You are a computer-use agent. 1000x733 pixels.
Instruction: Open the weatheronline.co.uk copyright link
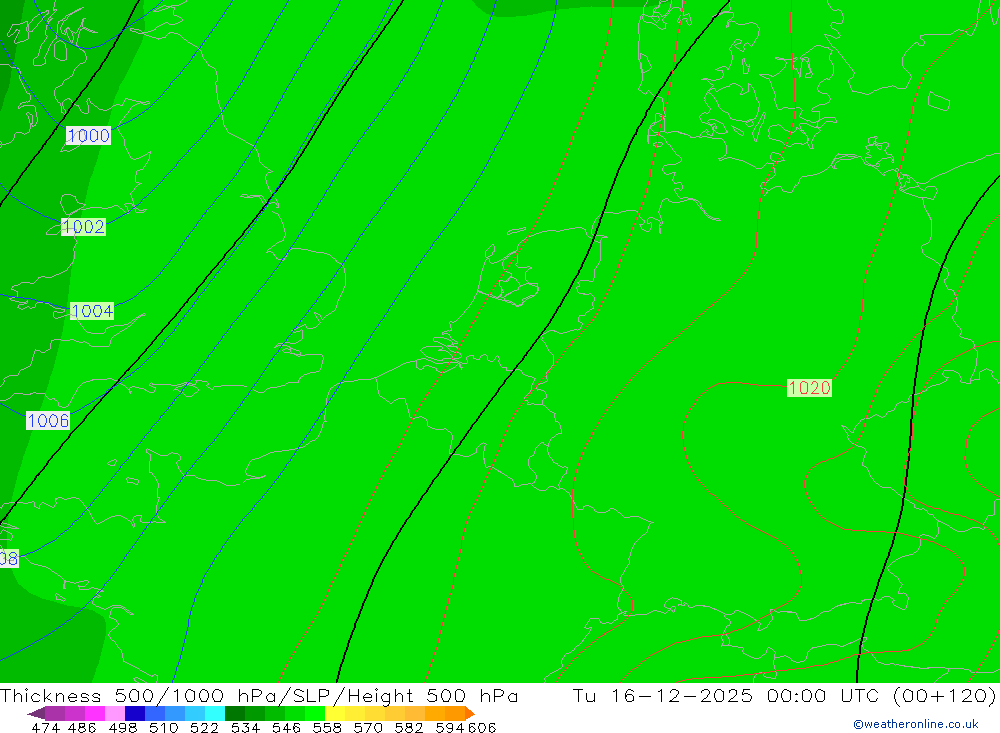916,724
